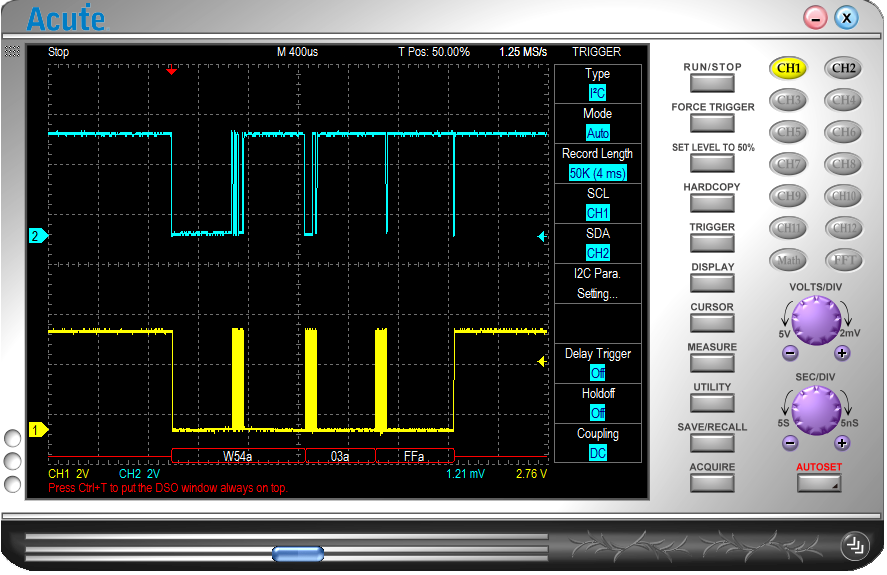Click SET LEVEL TO 50% button
Screen dimensions: 887x575
click(712, 164)
